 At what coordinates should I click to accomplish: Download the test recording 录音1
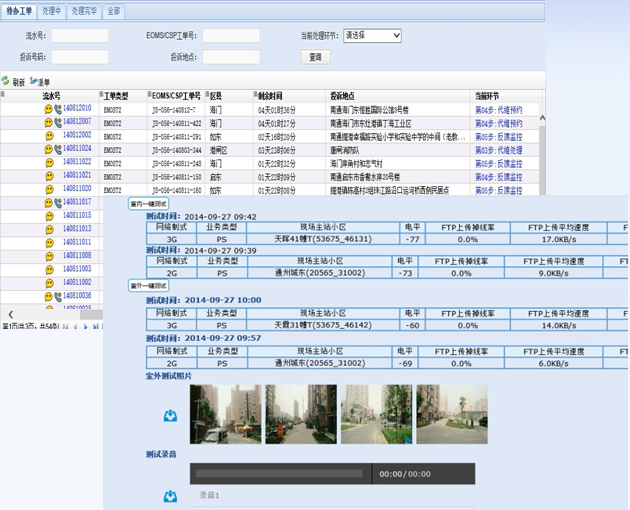click(170, 496)
